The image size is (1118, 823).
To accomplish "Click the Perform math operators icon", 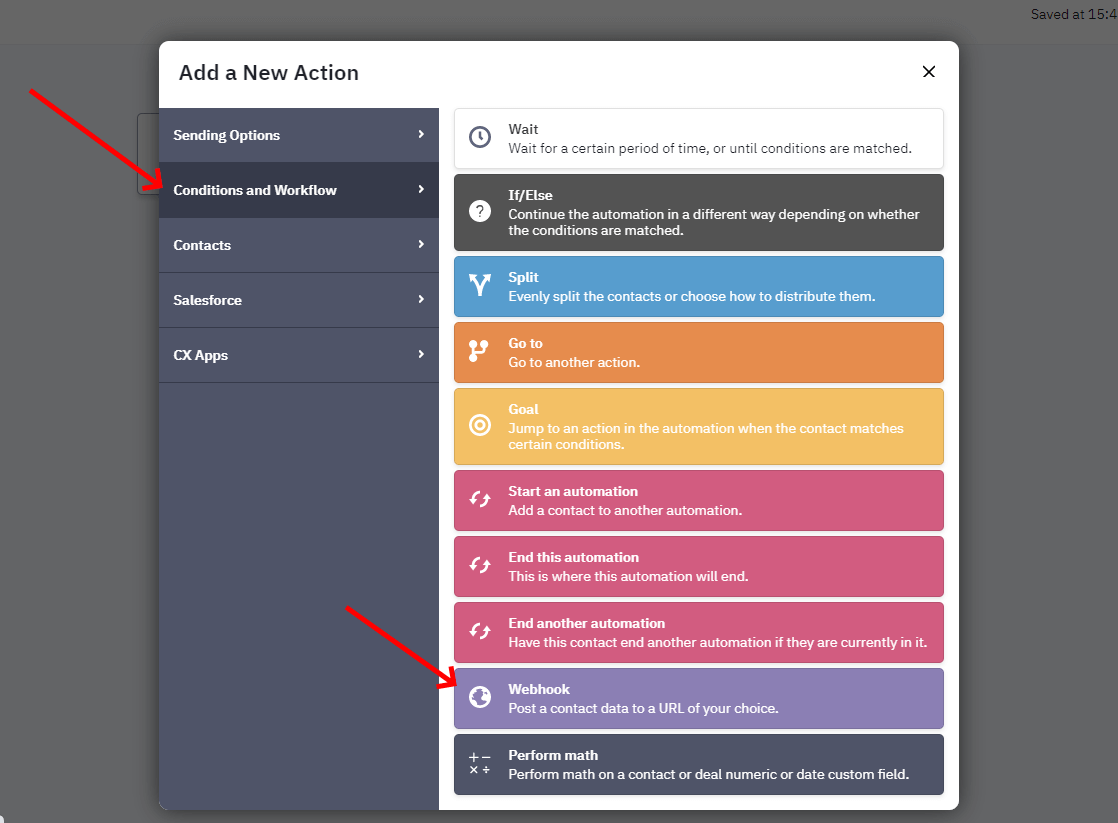I will click(480, 764).
